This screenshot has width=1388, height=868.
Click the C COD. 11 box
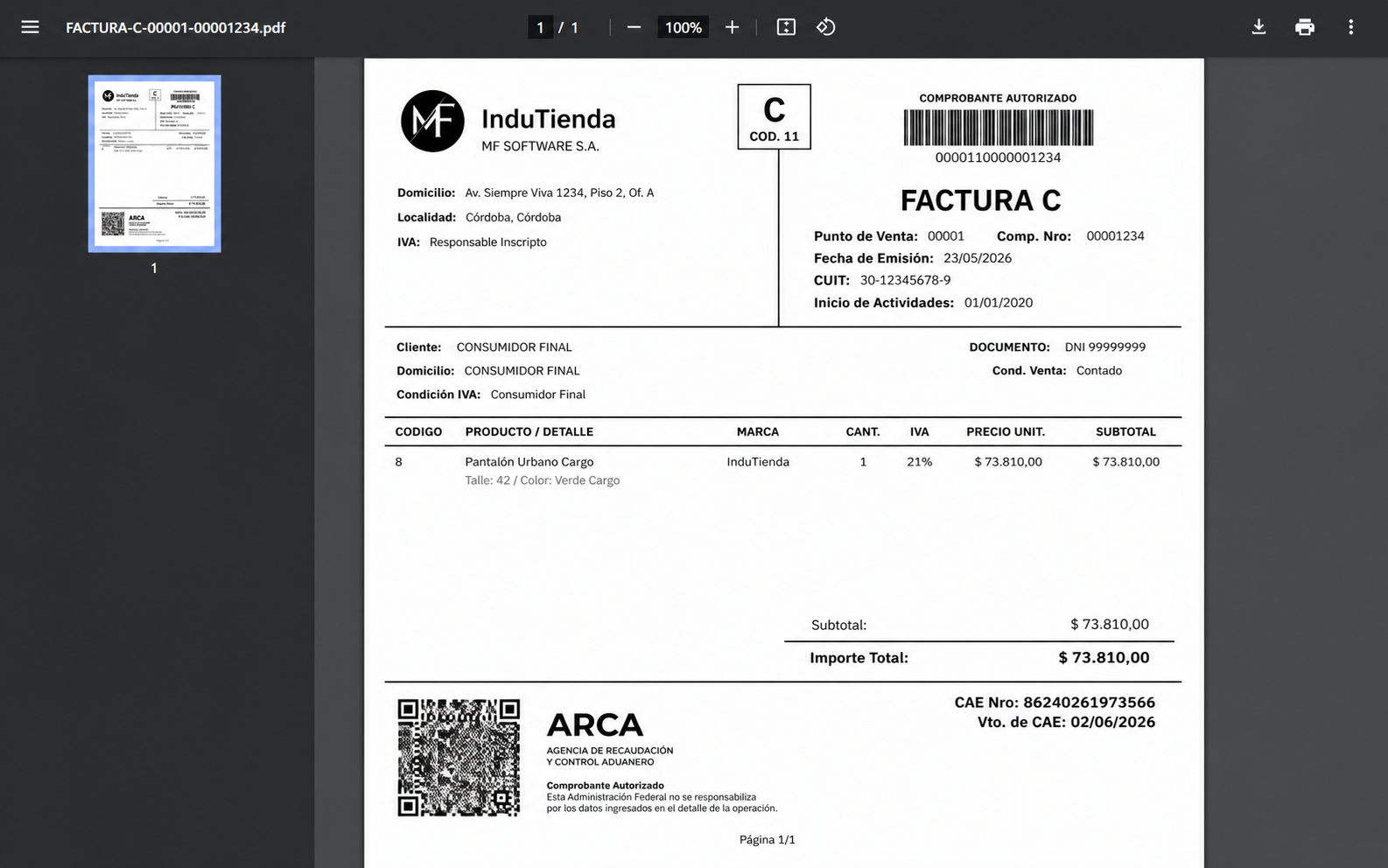click(775, 116)
